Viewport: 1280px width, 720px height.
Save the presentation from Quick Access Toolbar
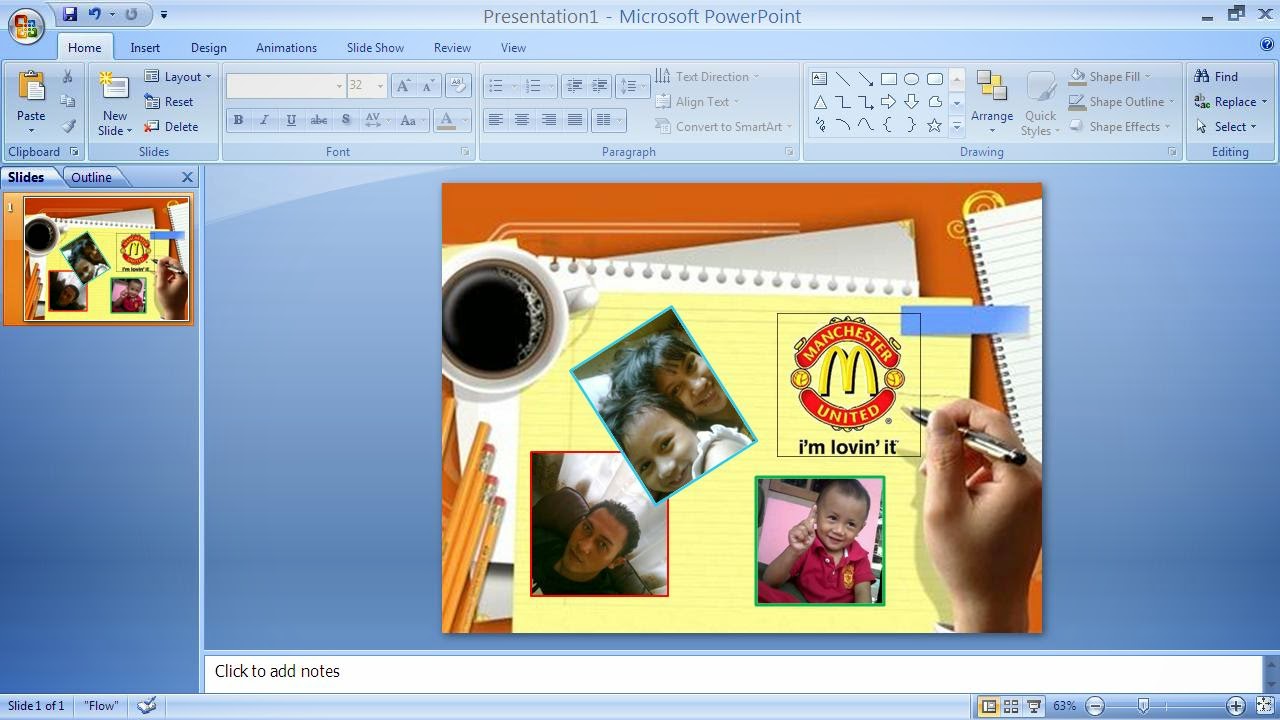click(69, 15)
